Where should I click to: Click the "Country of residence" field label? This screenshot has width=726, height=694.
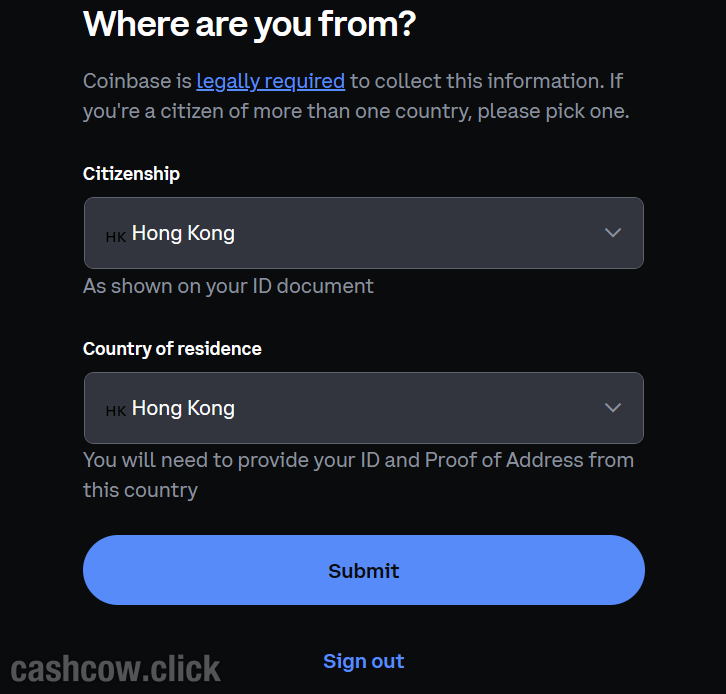point(172,349)
